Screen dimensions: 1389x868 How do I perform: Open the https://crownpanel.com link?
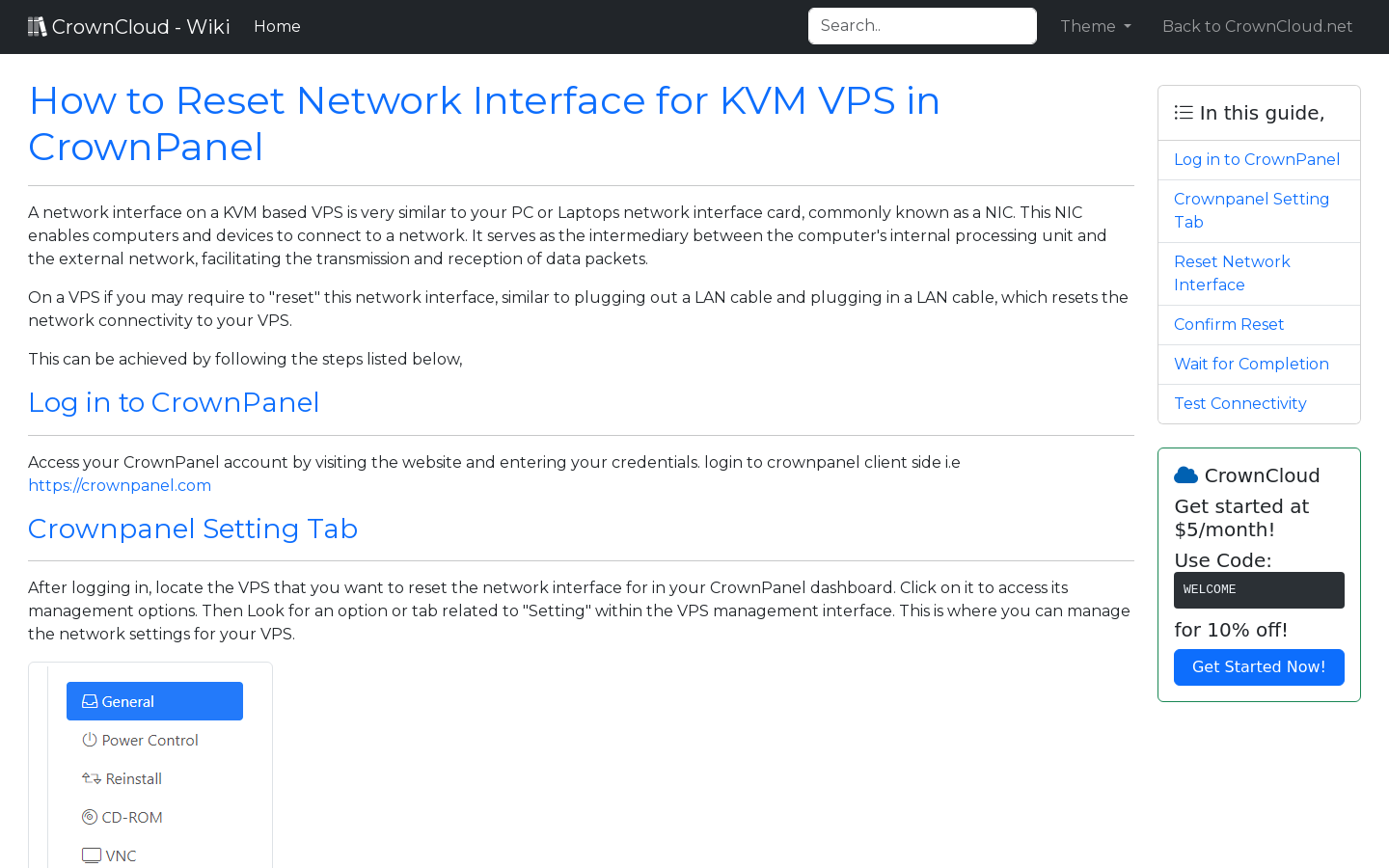(x=119, y=485)
